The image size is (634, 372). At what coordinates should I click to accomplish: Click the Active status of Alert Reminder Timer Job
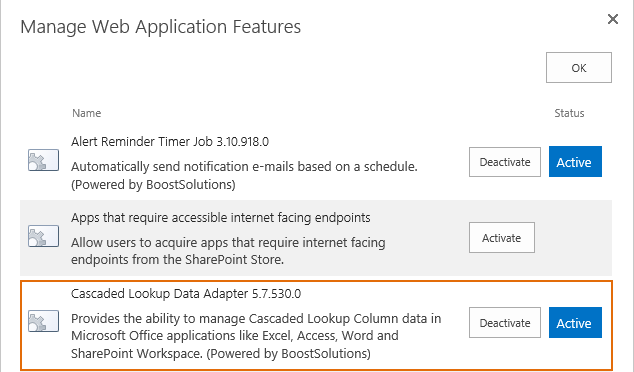click(575, 162)
